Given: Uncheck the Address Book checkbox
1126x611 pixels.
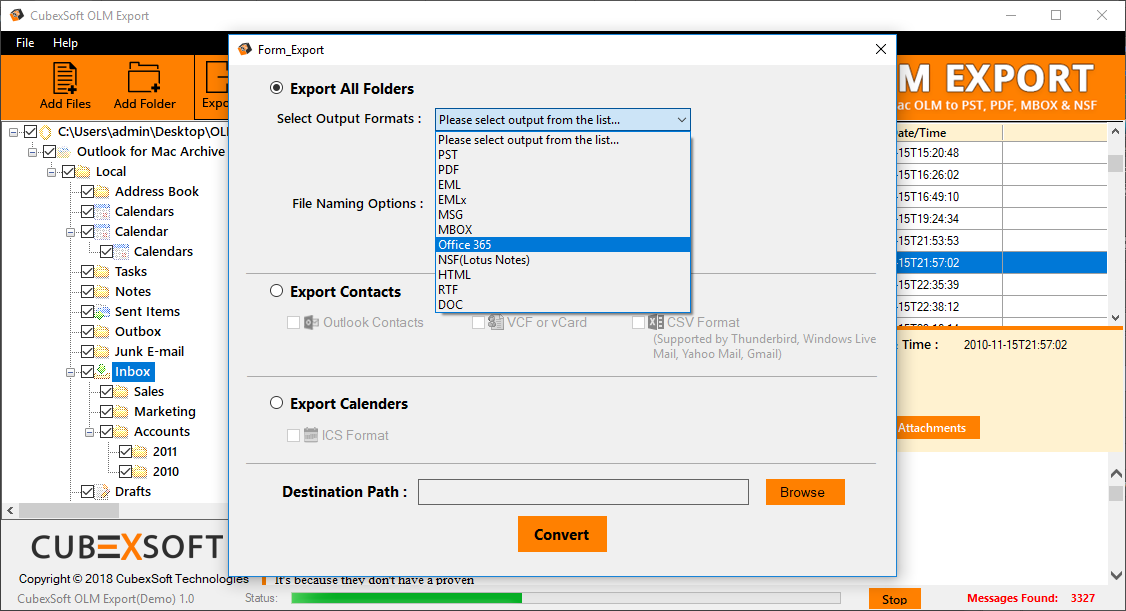Looking at the screenshot, I should pos(87,192).
